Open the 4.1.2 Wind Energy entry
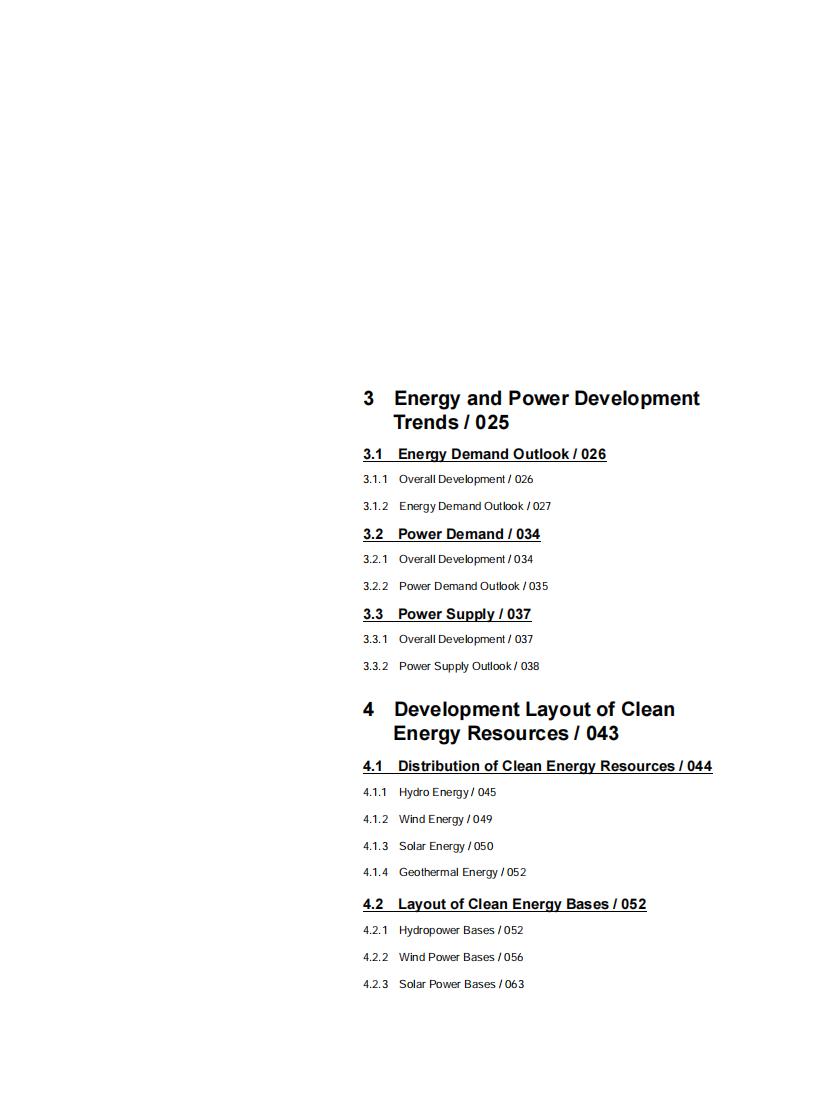816x1100 pixels. pyautogui.click(x=427, y=819)
